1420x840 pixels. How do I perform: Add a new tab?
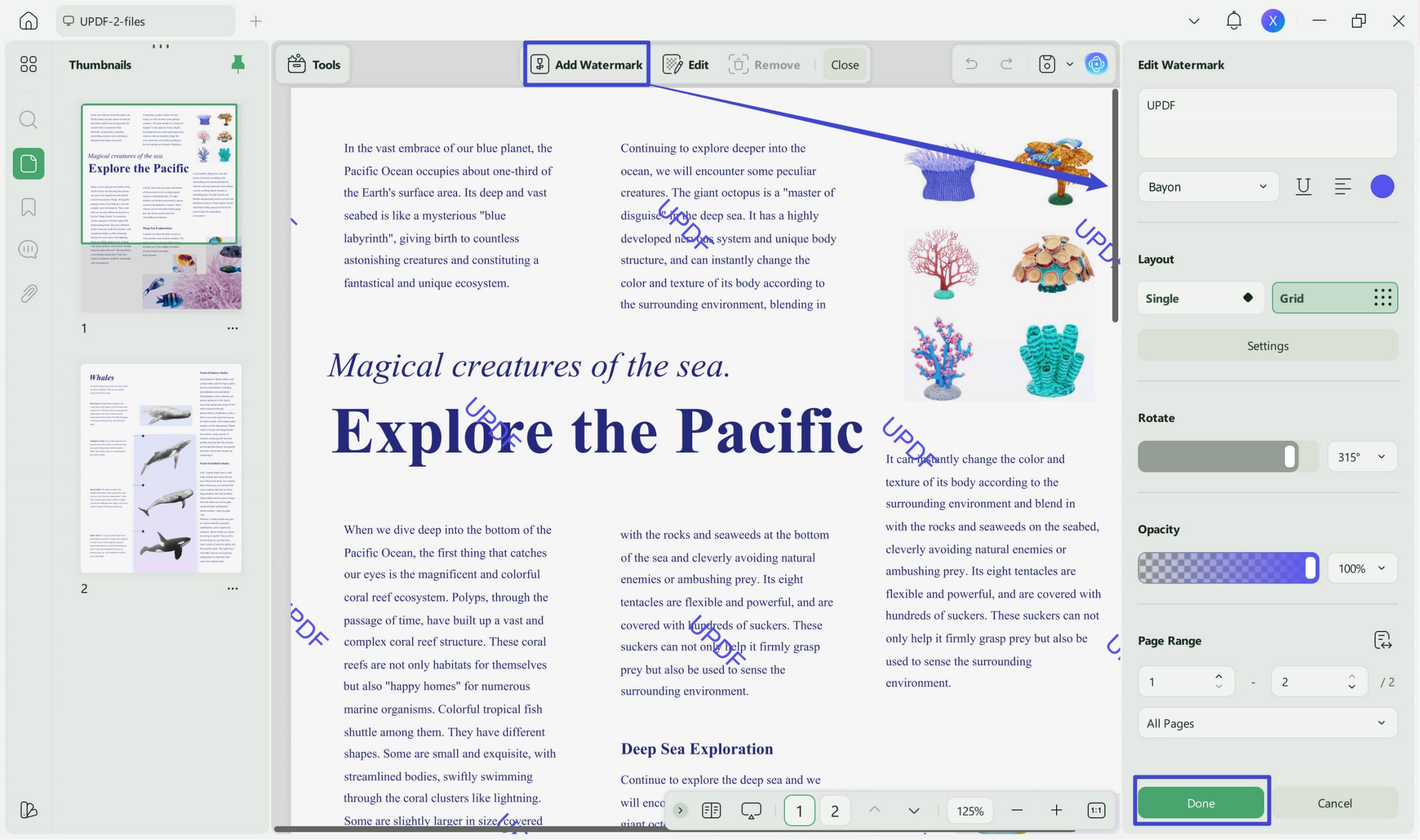[x=256, y=22]
